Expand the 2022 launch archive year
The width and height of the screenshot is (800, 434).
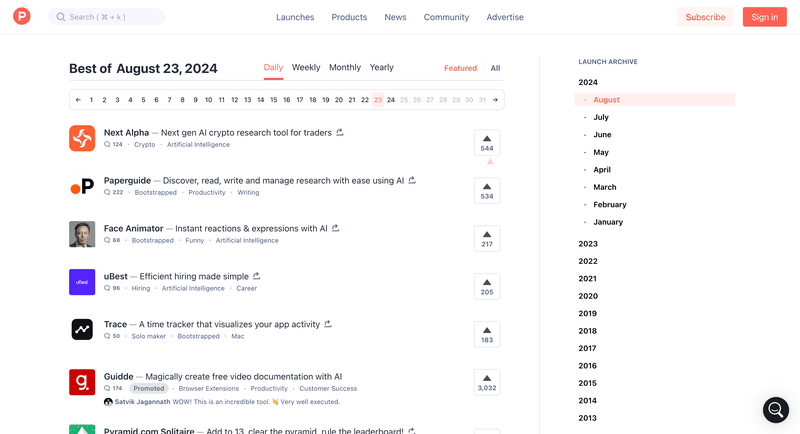[x=588, y=261]
